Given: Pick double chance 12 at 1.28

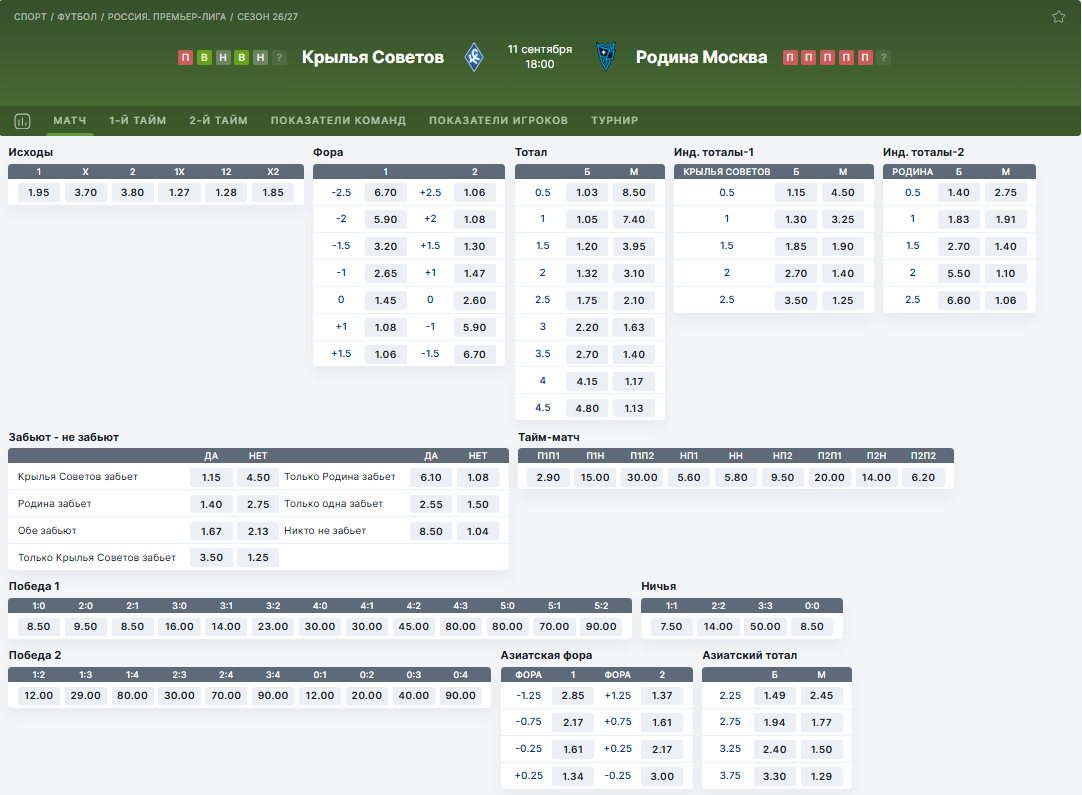Looking at the screenshot, I should point(226,193).
